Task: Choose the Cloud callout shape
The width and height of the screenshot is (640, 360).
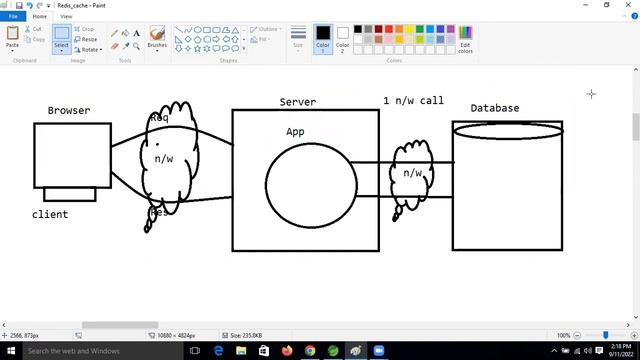Action: (235, 49)
